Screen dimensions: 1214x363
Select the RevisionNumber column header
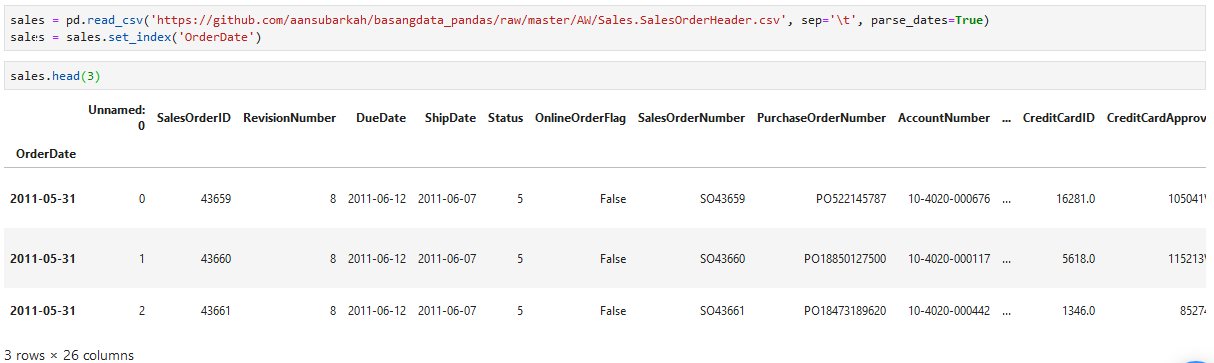tap(290, 118)
